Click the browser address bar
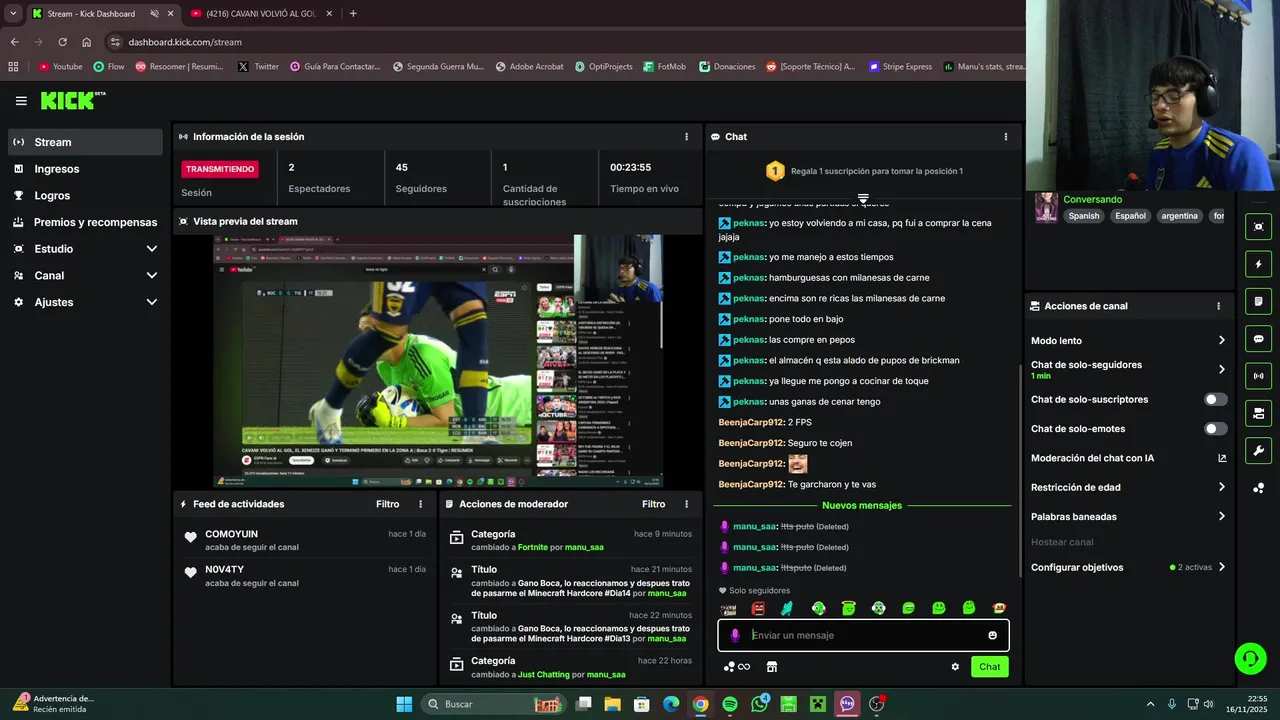Image resolution: width=1280 pixels, height=720 pixels. click(x=560, y=42)
